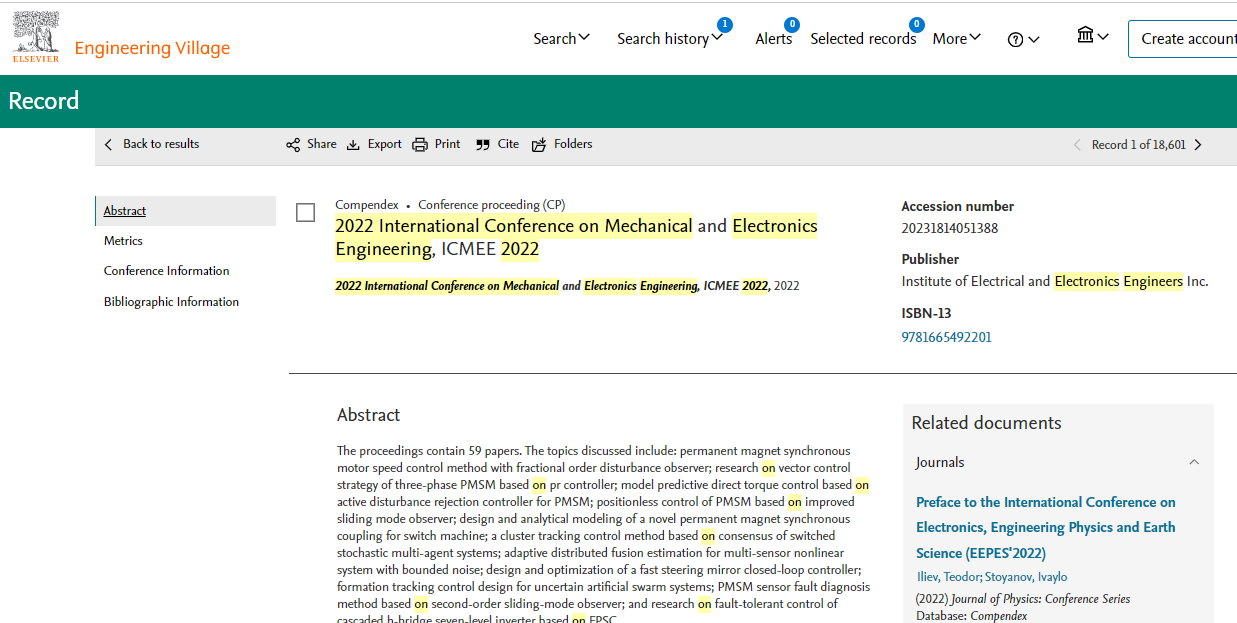Viewport: 1237px width, 623px height.
Task: Click the Print printer icon
Action: coord(420,144)
